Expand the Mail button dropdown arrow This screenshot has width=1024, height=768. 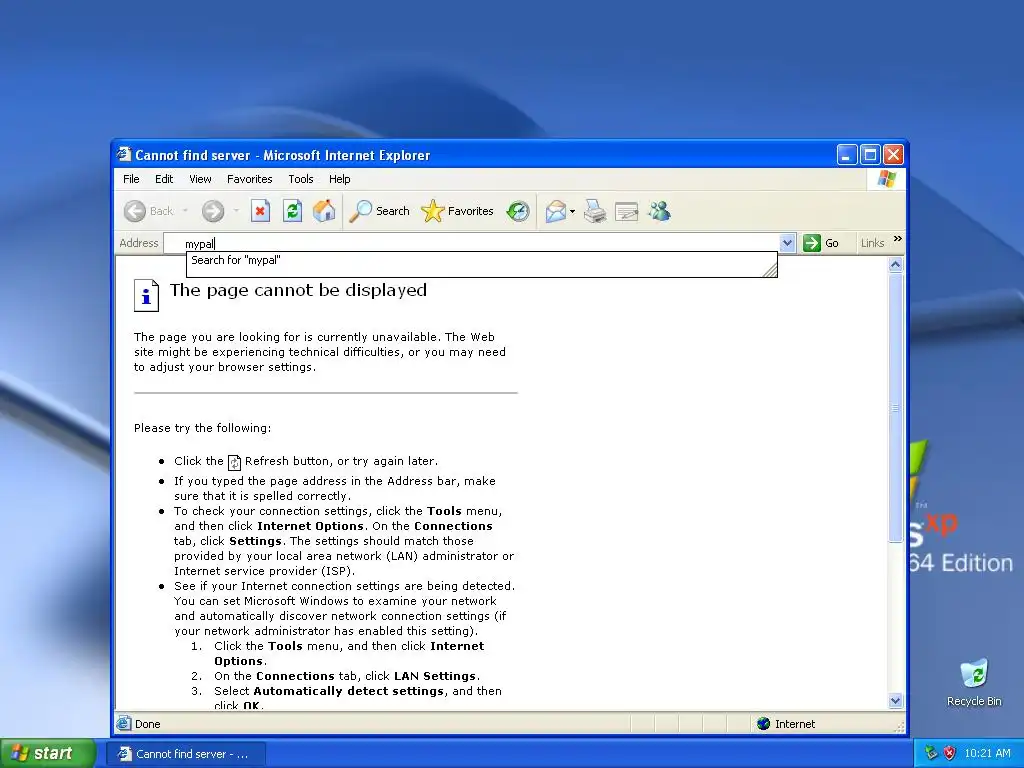573,211
